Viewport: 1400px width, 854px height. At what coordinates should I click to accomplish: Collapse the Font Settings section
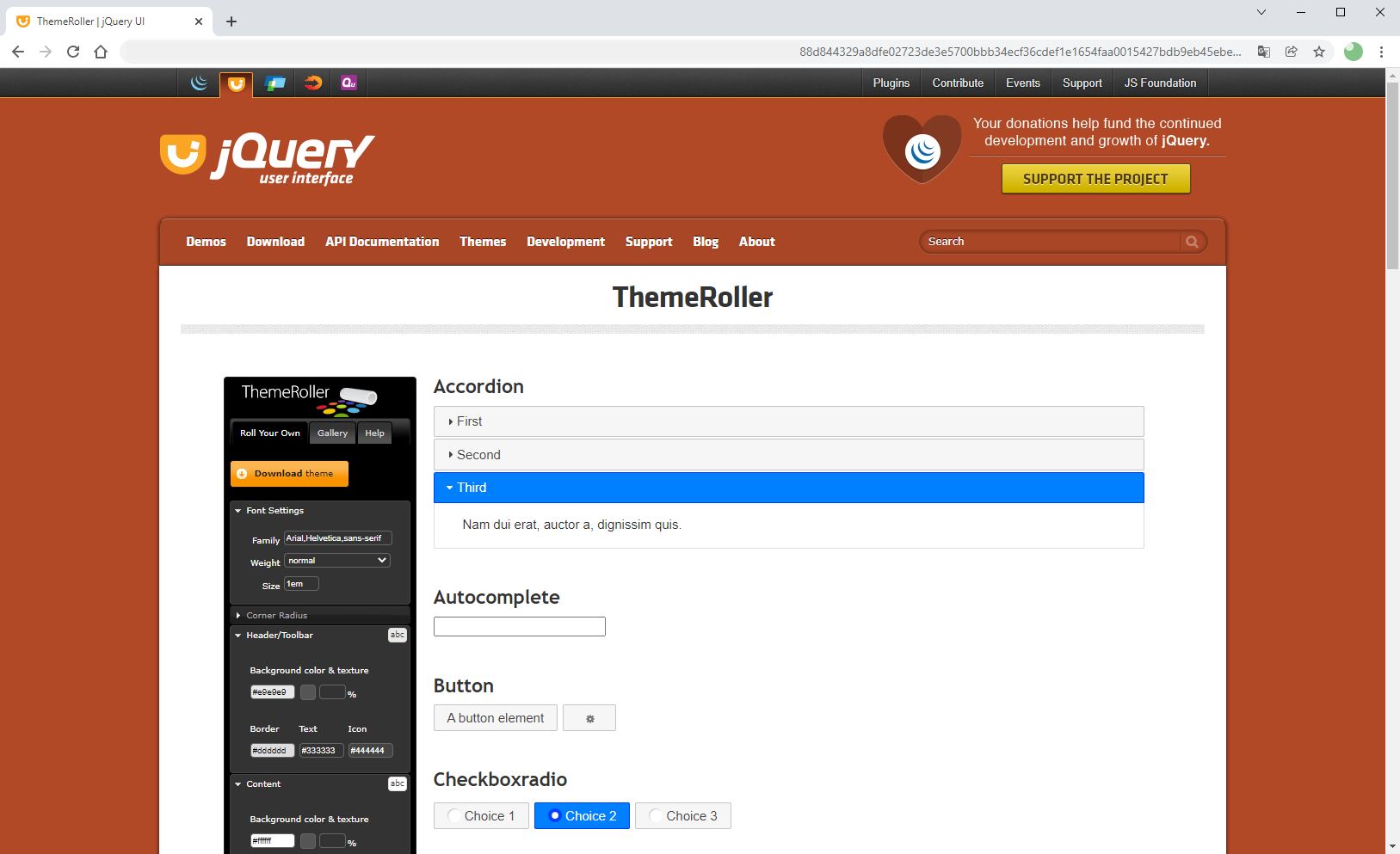tap(320, 511)
